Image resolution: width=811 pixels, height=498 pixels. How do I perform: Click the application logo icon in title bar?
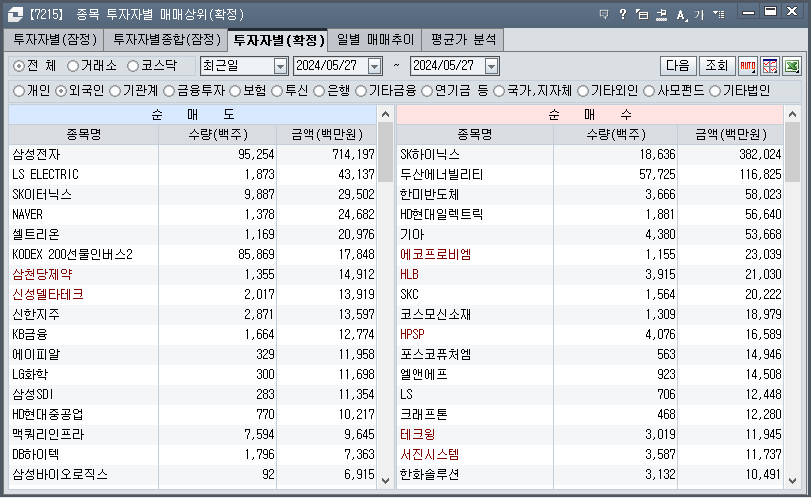click(15, 14)
